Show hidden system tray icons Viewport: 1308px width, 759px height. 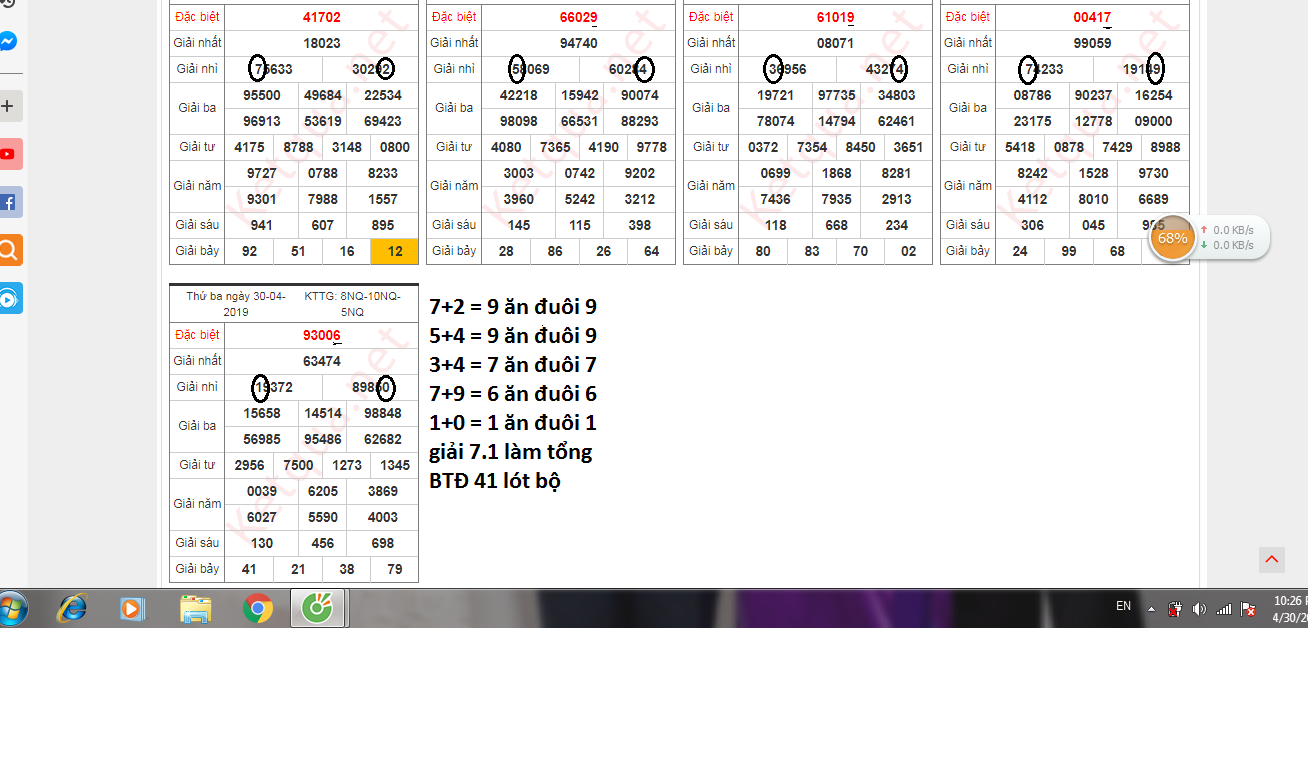coord(1151,609)
